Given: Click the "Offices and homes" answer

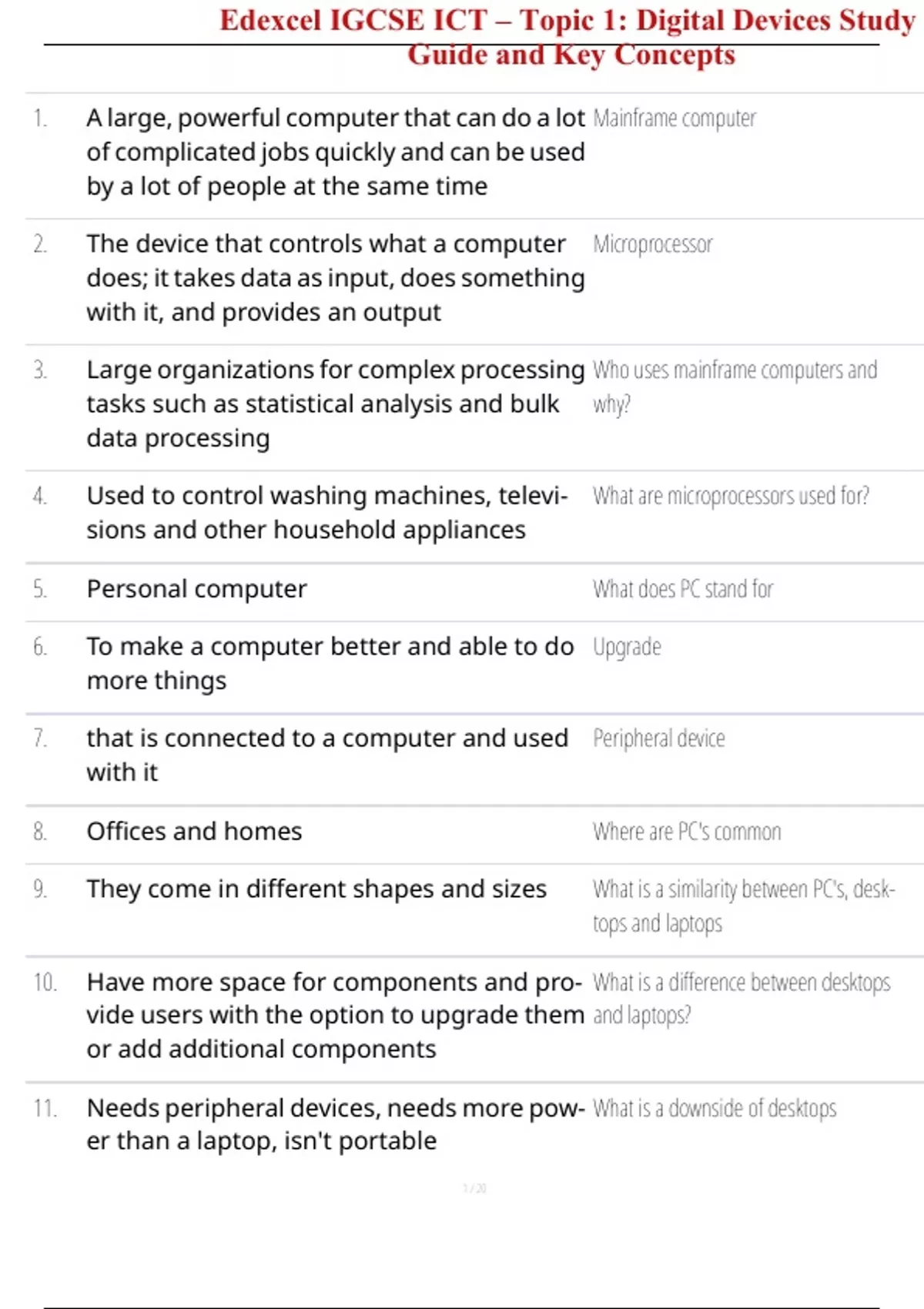Looking at the screenshot, I should (x=194, y=832).
